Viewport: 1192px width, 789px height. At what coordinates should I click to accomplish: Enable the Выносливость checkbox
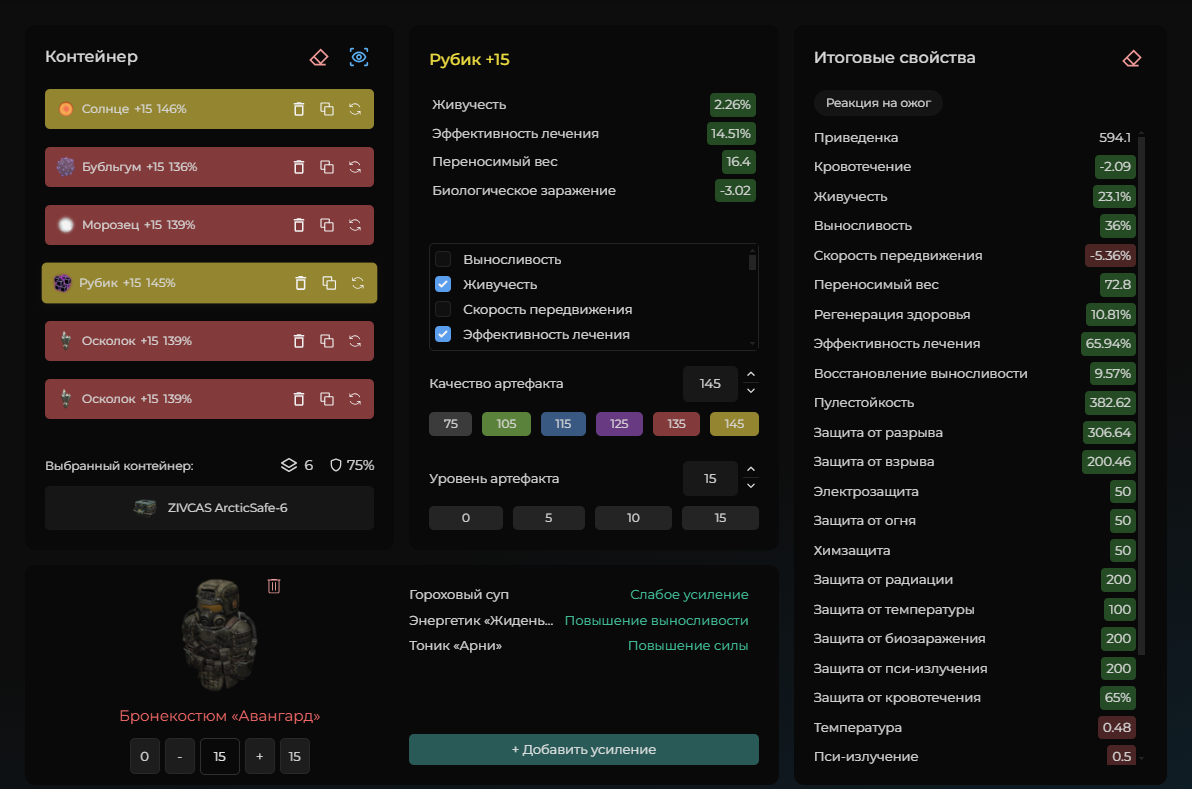[443, 259]
